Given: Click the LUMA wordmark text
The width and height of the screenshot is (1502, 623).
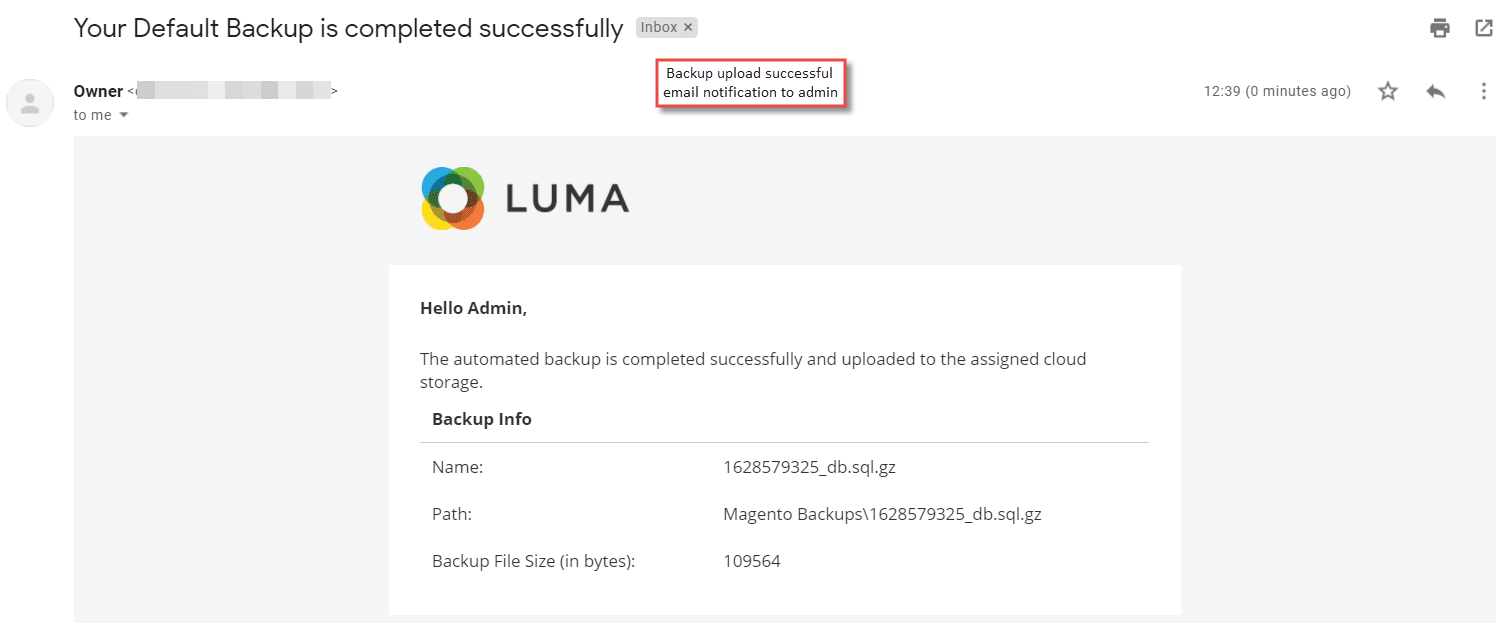Looking at the screenshot, I should point(567,198).
